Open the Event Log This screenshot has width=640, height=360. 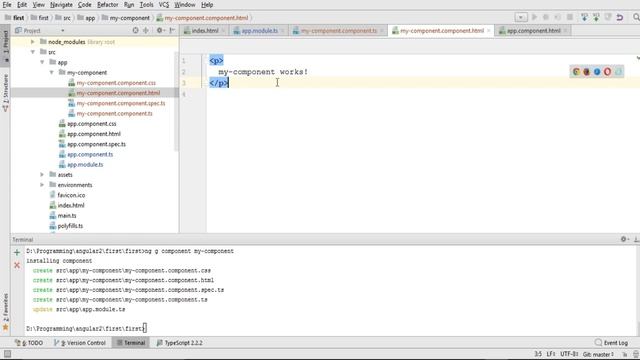click(611, 343)
